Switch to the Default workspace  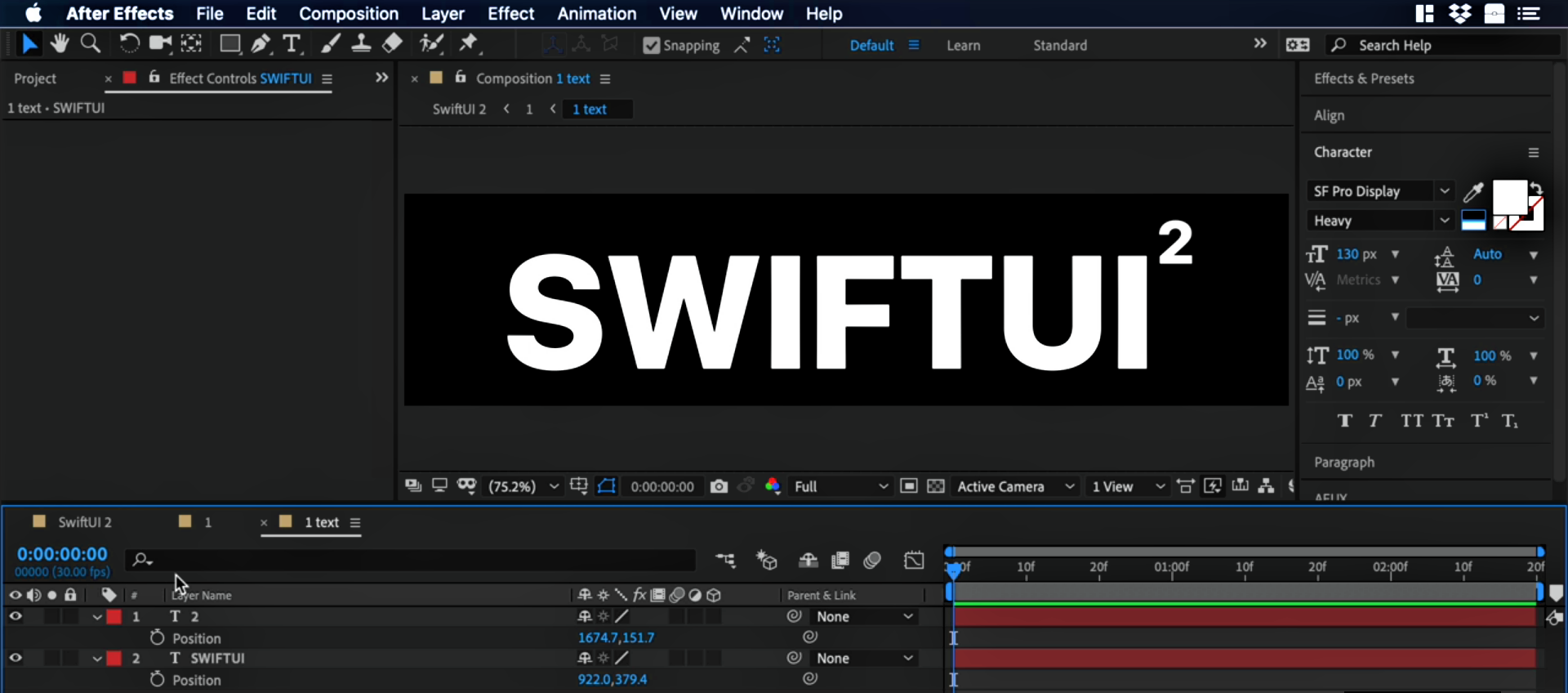tap(871, 46)
